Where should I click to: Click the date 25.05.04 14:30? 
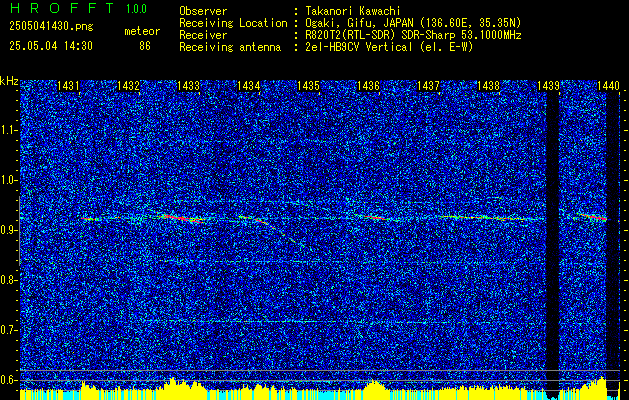(x=51, y=46)
